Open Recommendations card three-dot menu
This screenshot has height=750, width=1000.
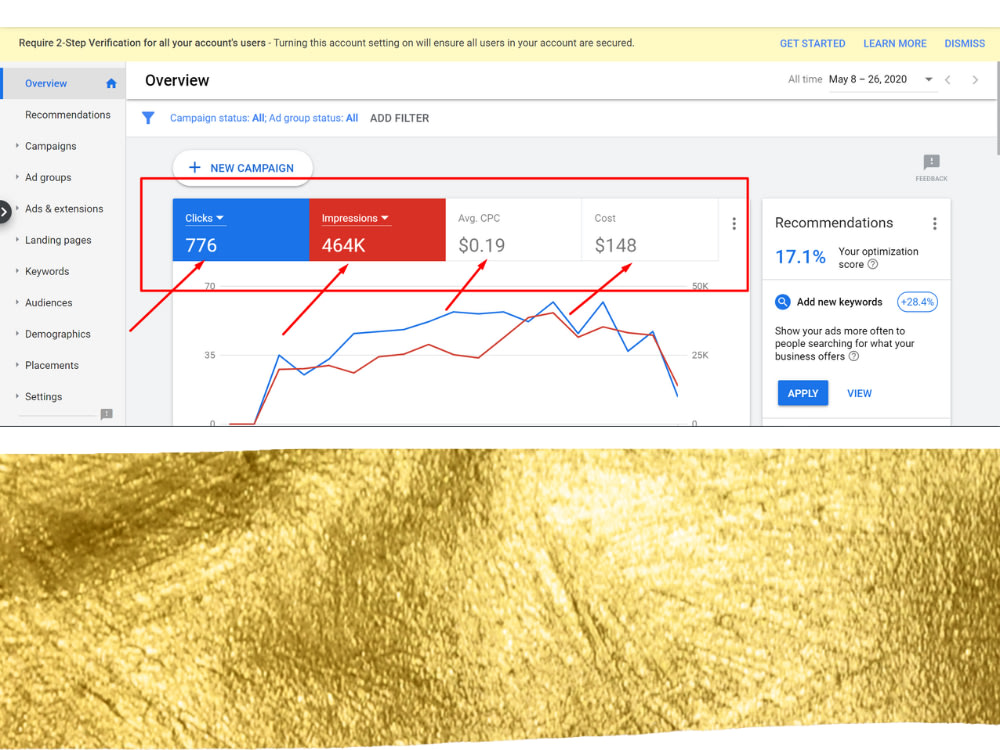tap(934, 223)
